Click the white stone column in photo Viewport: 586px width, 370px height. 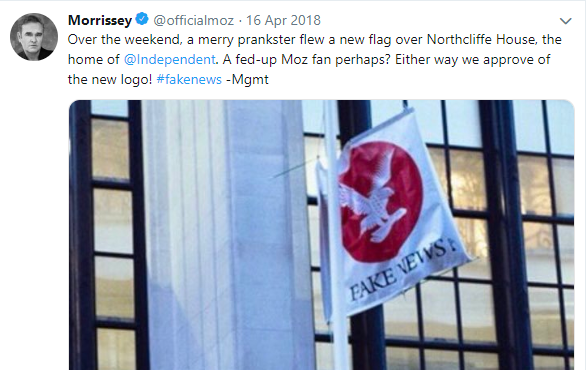(x=228, y=235)
